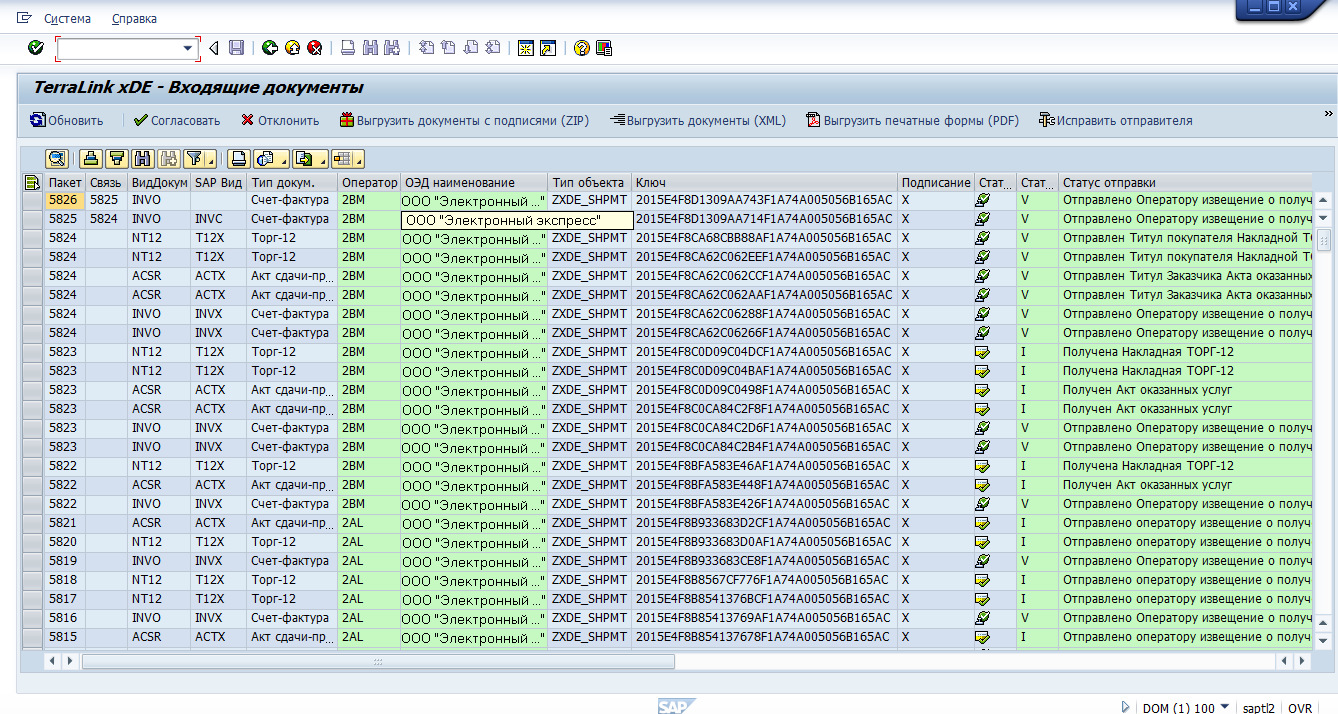Image resolution: width=1338 pixels, height=714 pixels.
Task: Click the grid Find Next icon
Action: click(168, 158)
